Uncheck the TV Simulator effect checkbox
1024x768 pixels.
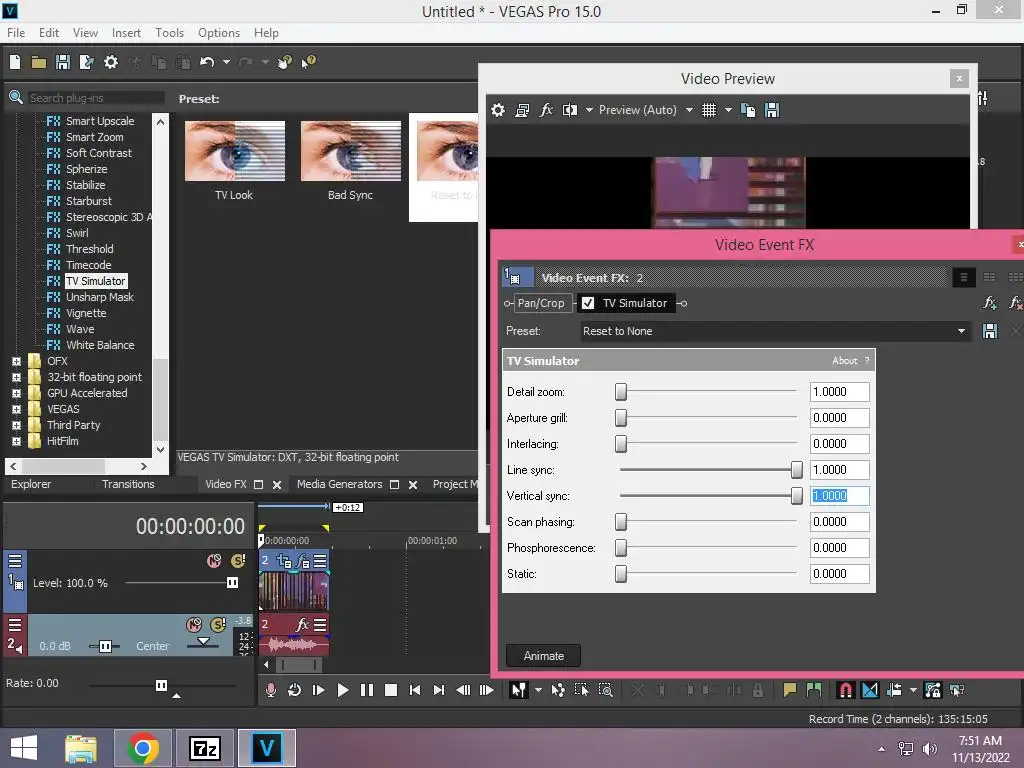click(588, 303)
